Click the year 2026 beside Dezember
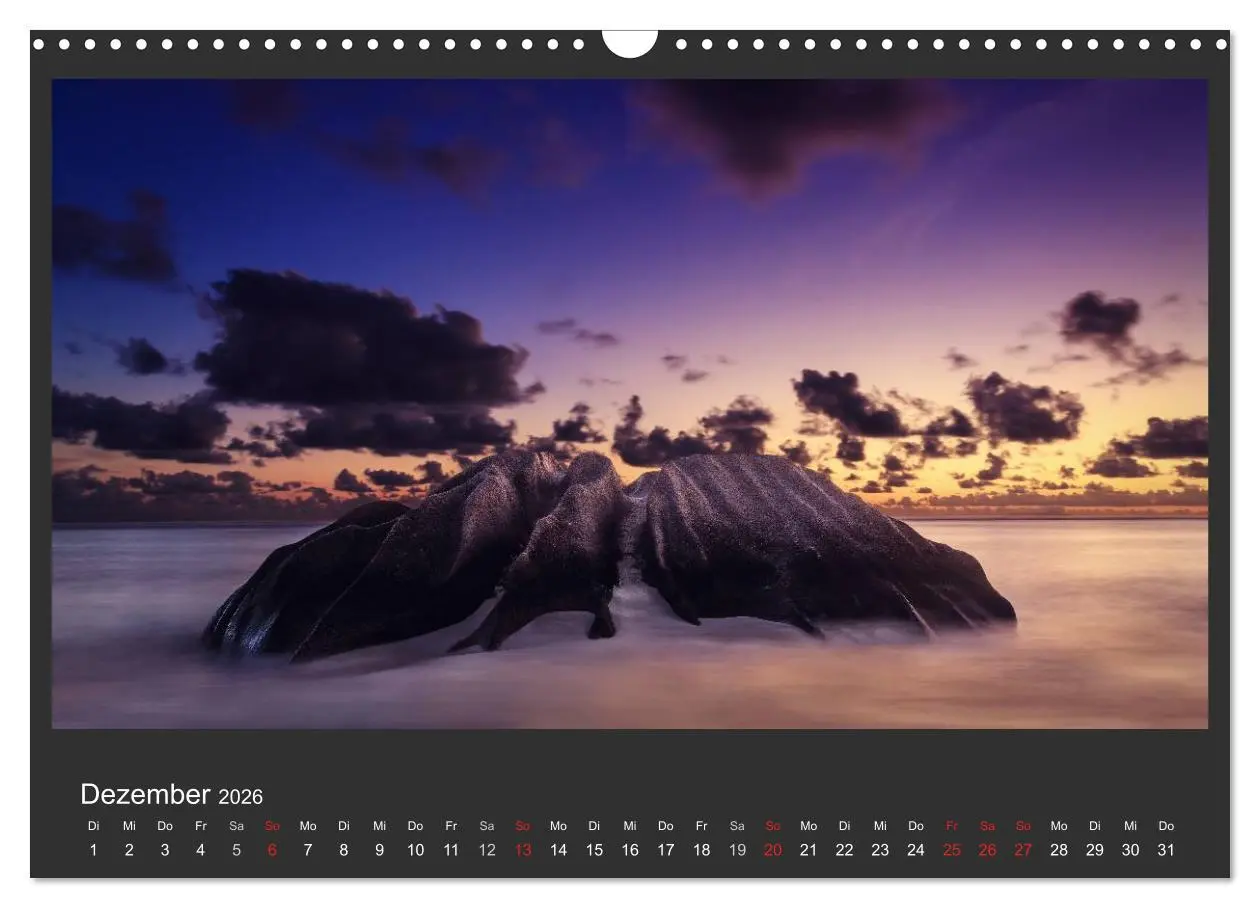 241,797
